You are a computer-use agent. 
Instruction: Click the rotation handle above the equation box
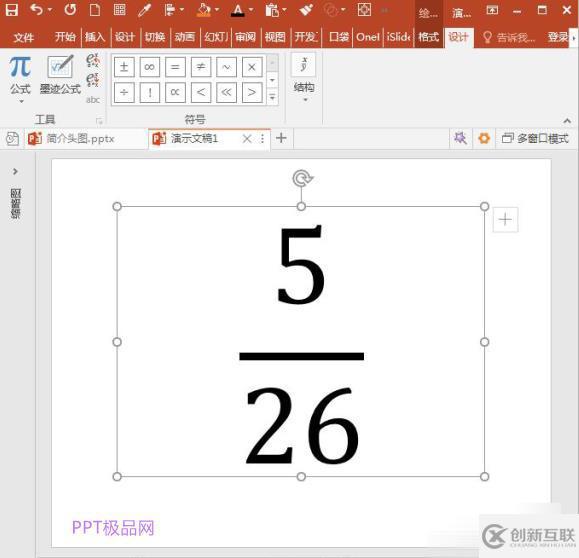point(302,178)
